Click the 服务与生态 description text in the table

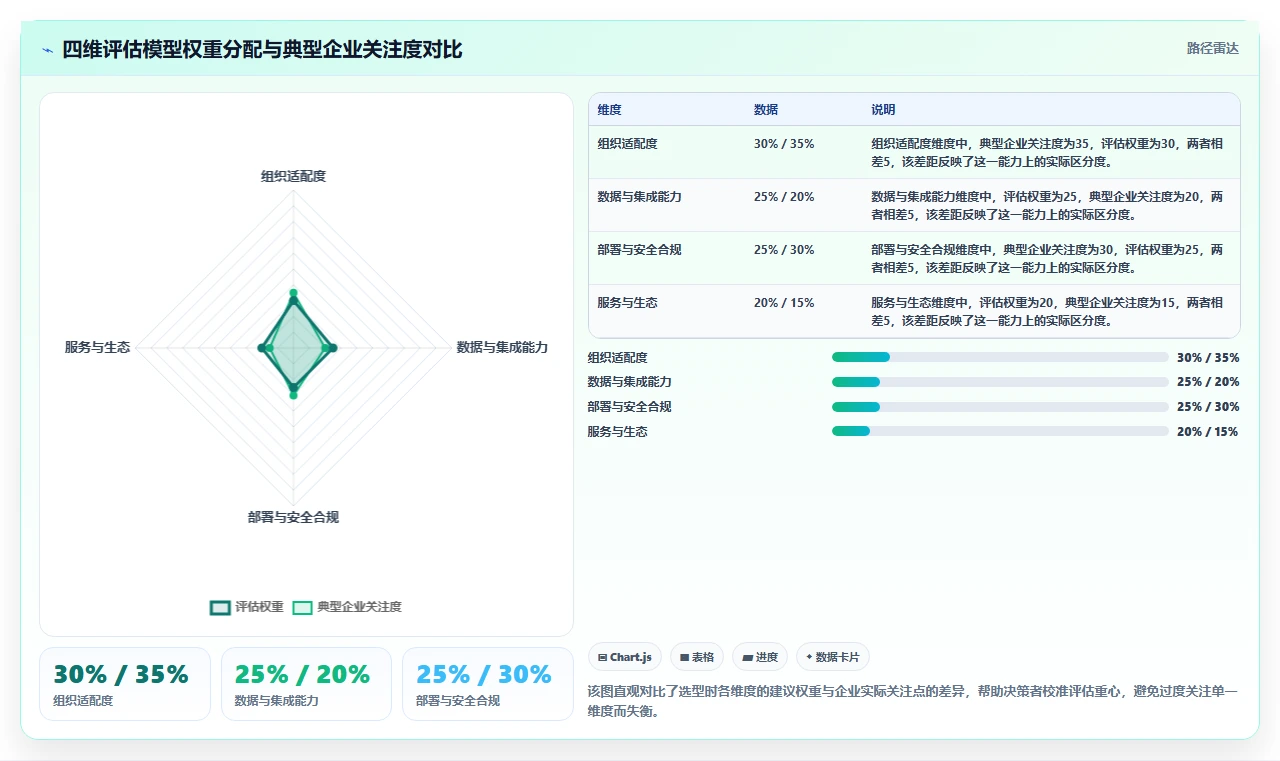[1047, 311]
